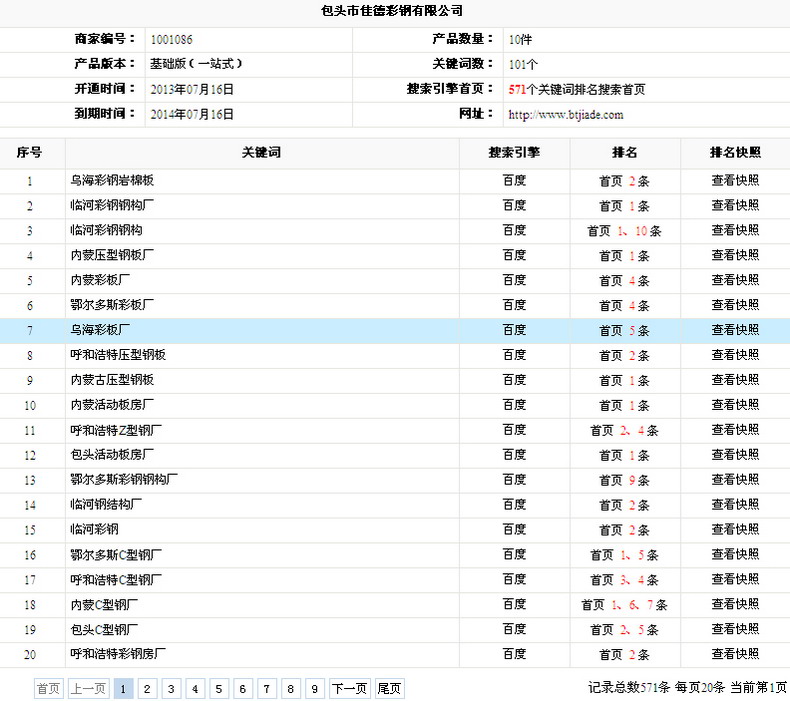Screen dimensions: 790x701
Task: Open page 6 in pagination
Action: [243, 688]
